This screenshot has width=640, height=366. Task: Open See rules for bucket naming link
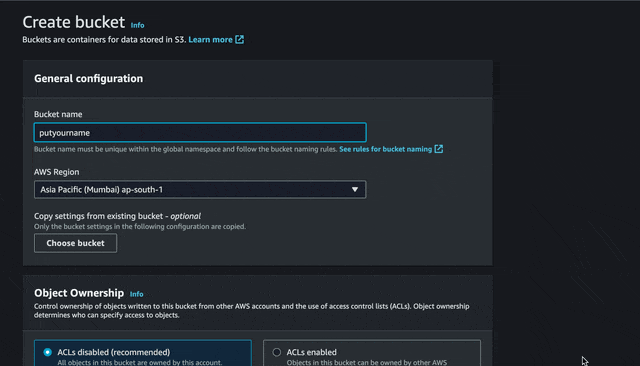385,149
